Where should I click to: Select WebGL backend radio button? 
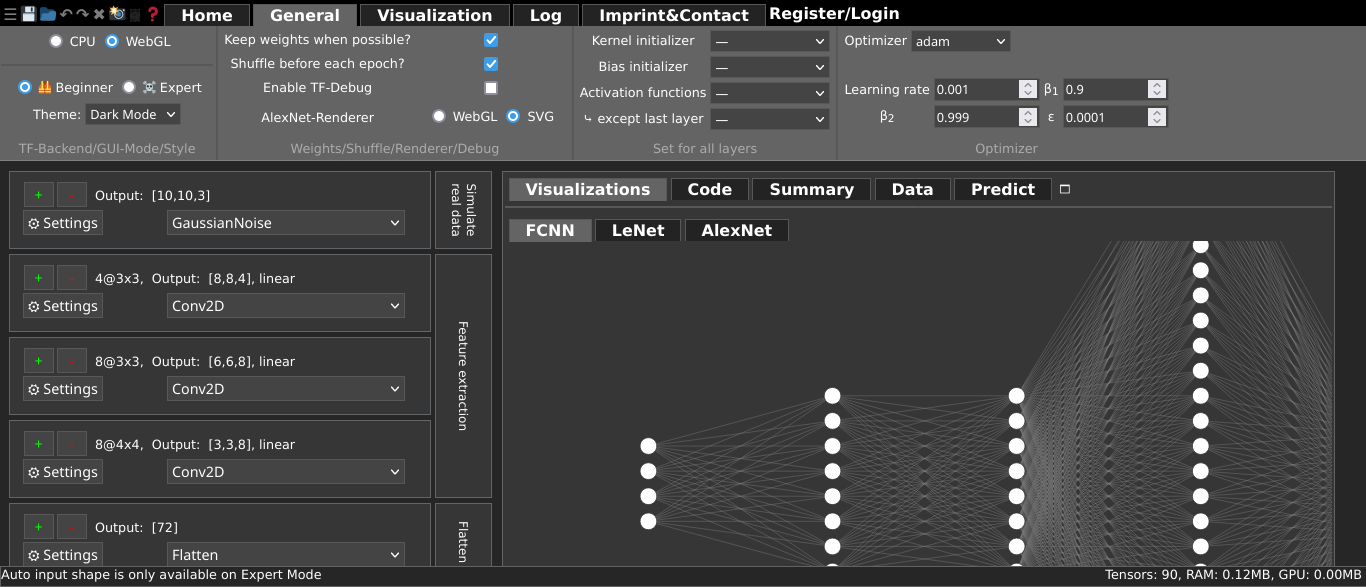(112, 41)
